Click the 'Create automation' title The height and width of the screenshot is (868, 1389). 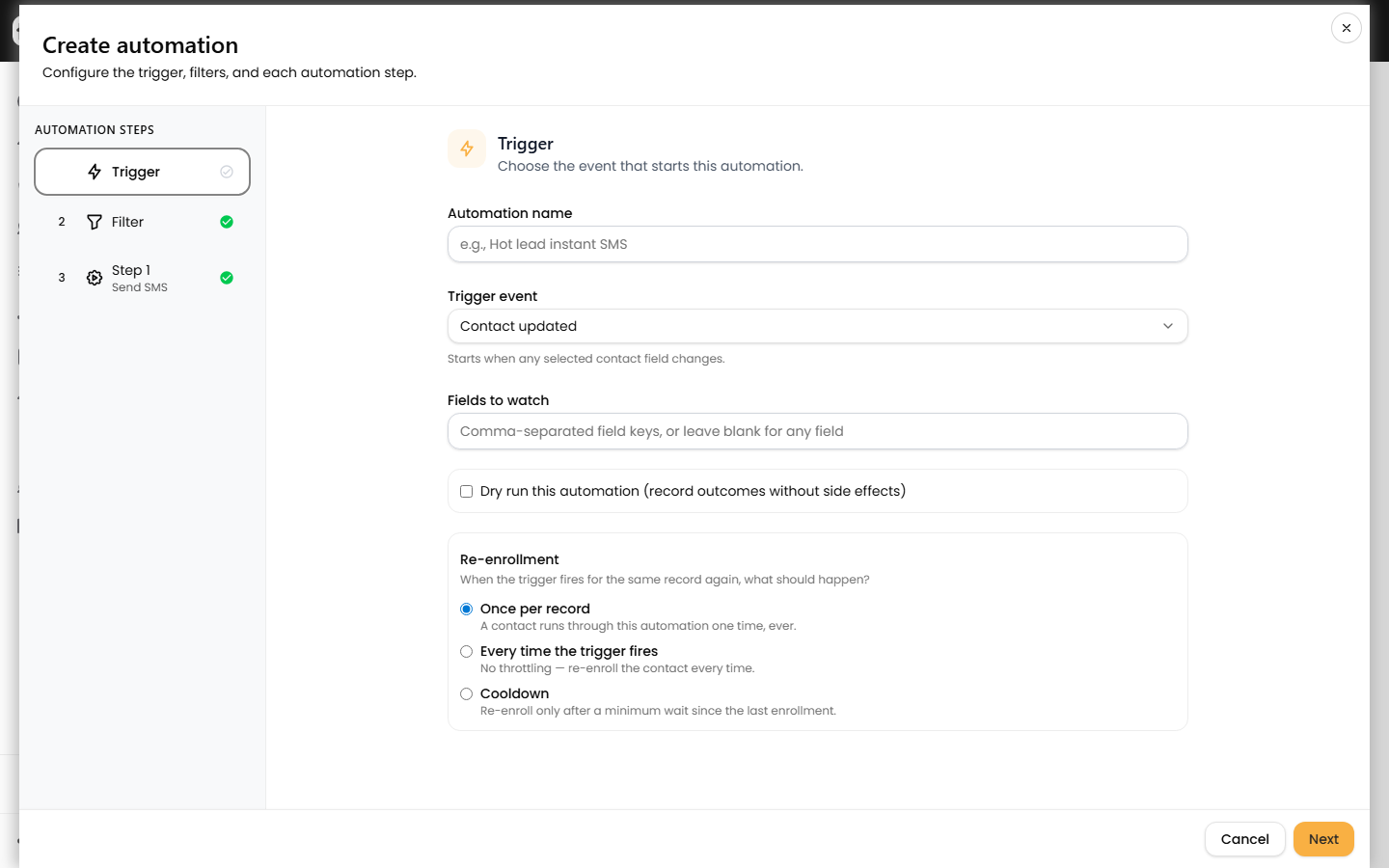click(x=140, y=45)
